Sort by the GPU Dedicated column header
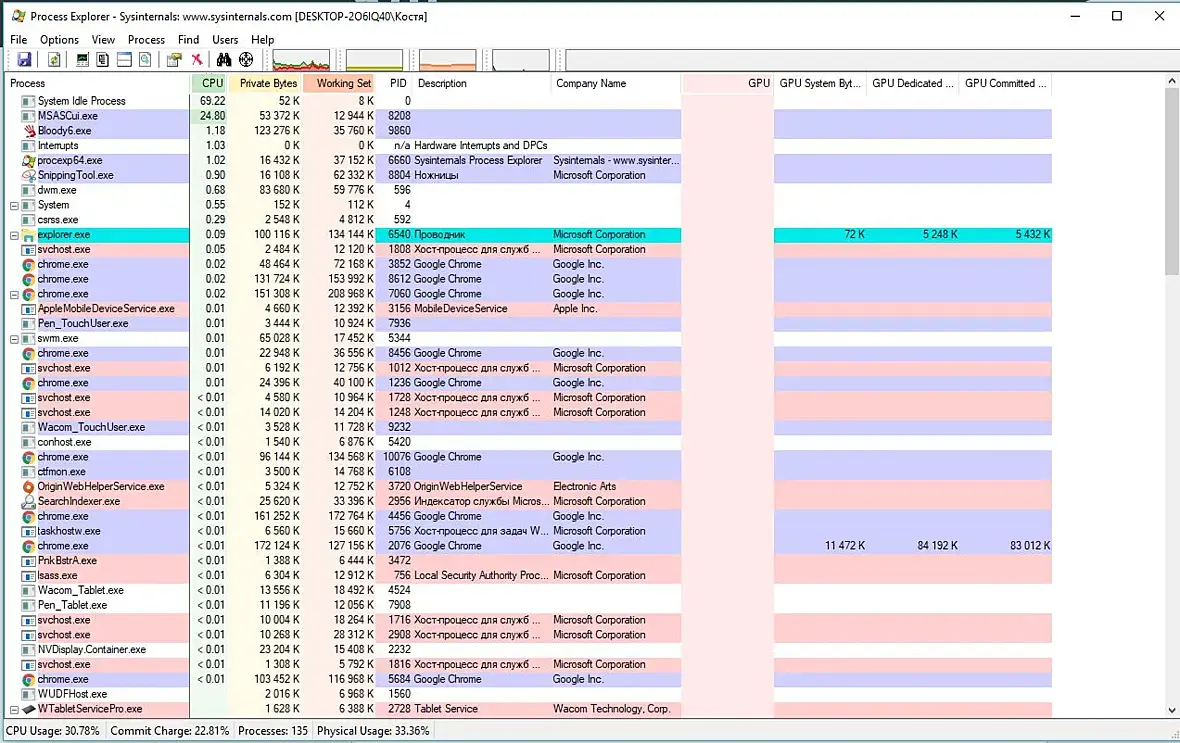 click(x=913, y=84)
